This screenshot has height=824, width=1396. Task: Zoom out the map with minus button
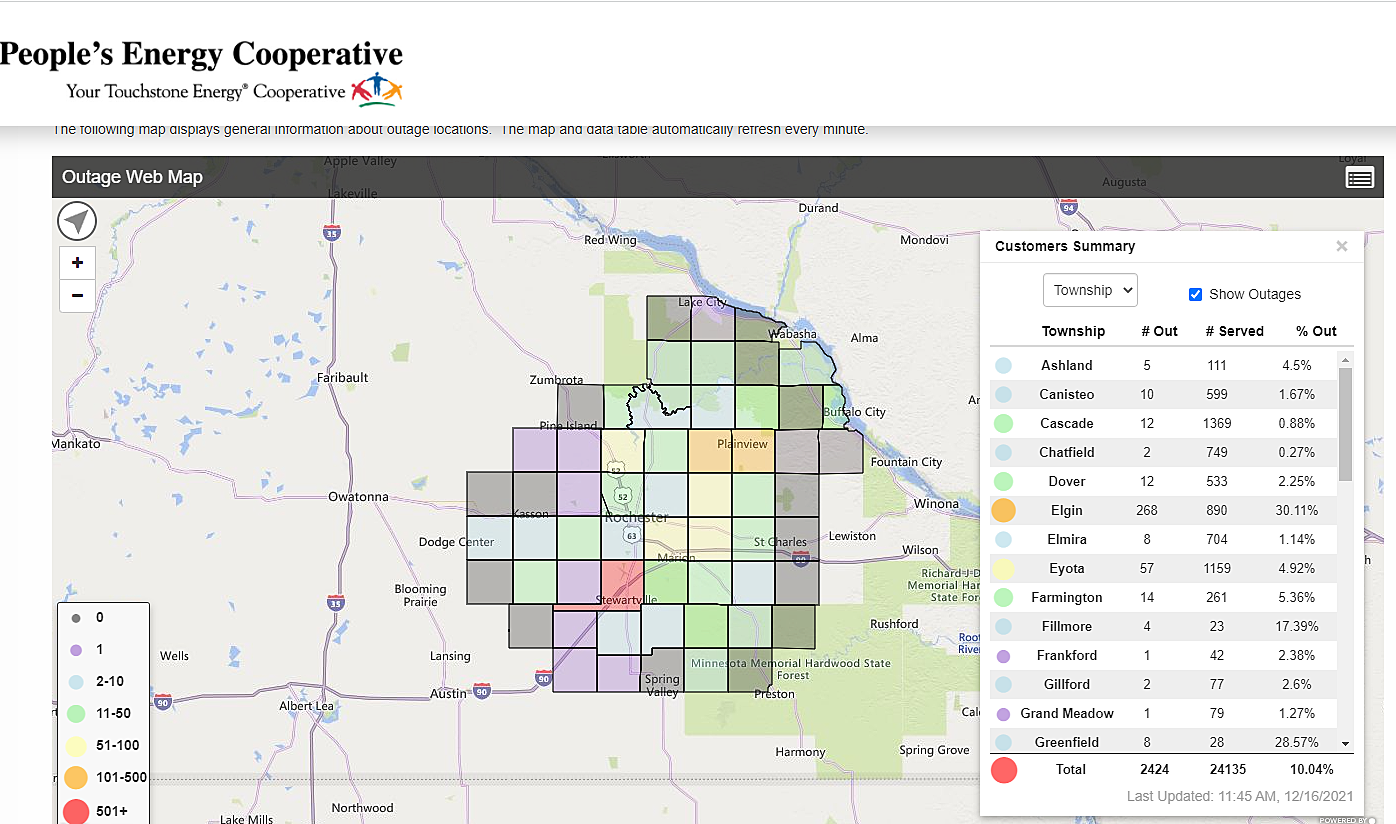(77, 296)
